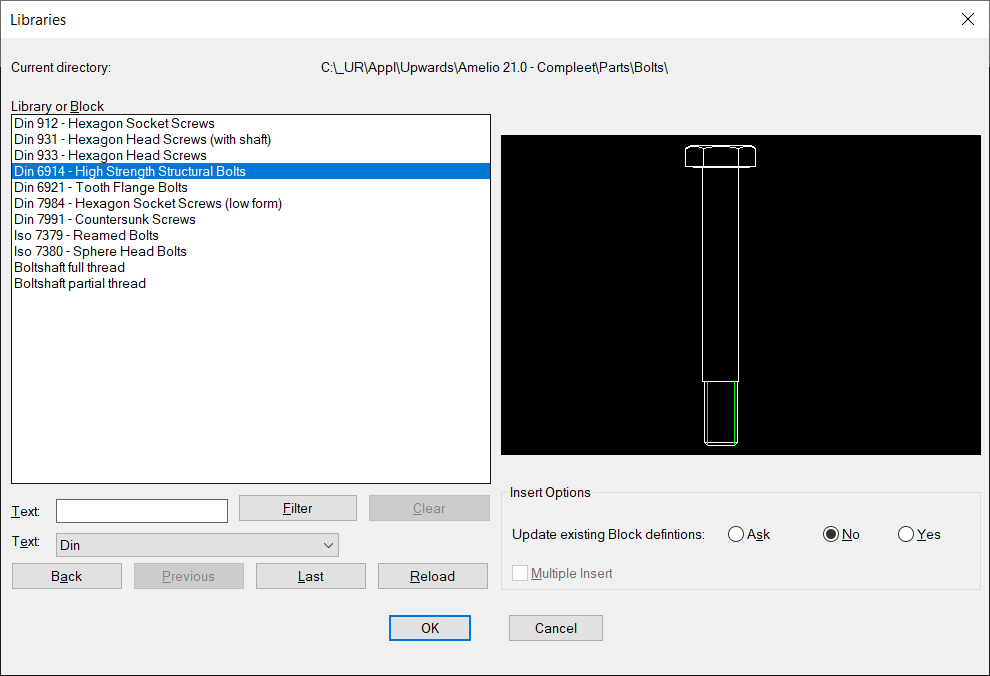Click the Reload button
This screenshot has width=990, height=676.
pyautogui.click(x=432, y=576)
